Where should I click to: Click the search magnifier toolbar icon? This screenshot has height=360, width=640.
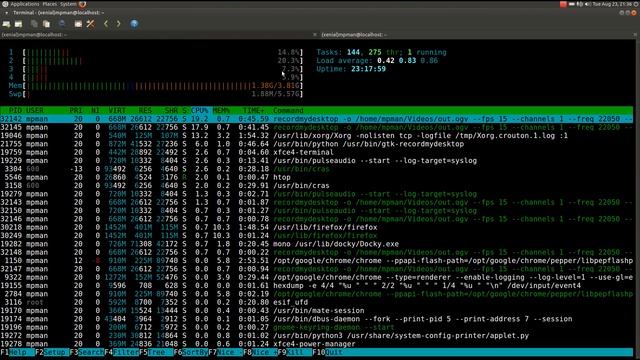pyautogui.click(x=62, y=24)
